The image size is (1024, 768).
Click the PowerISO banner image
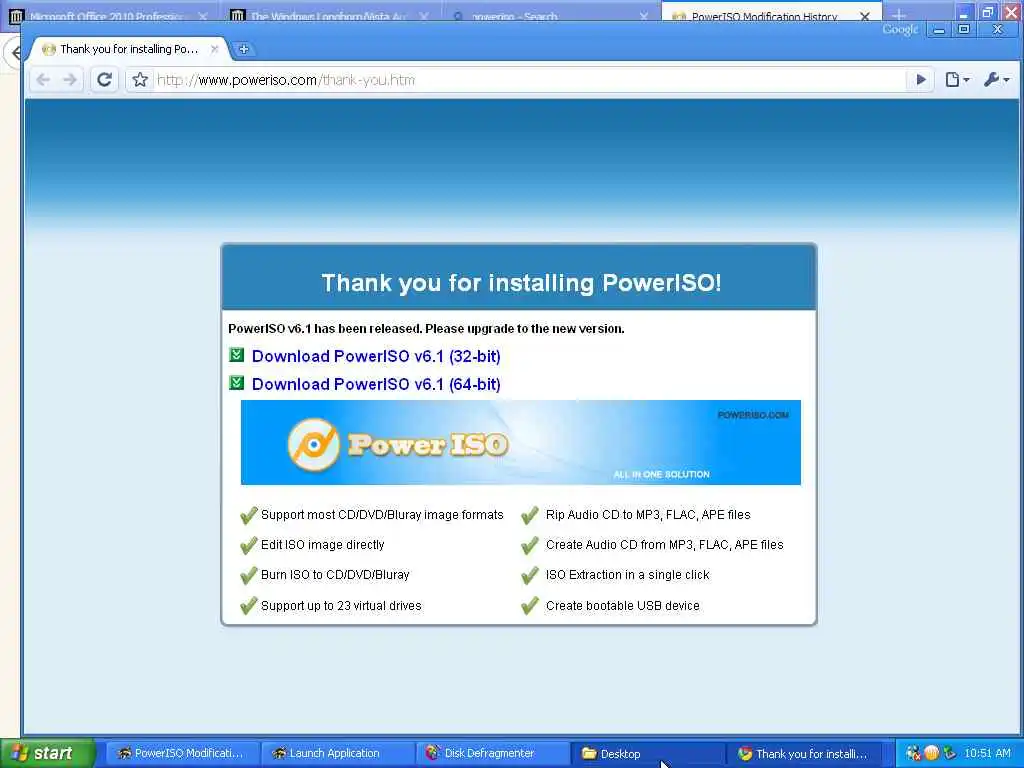point(520,442)
